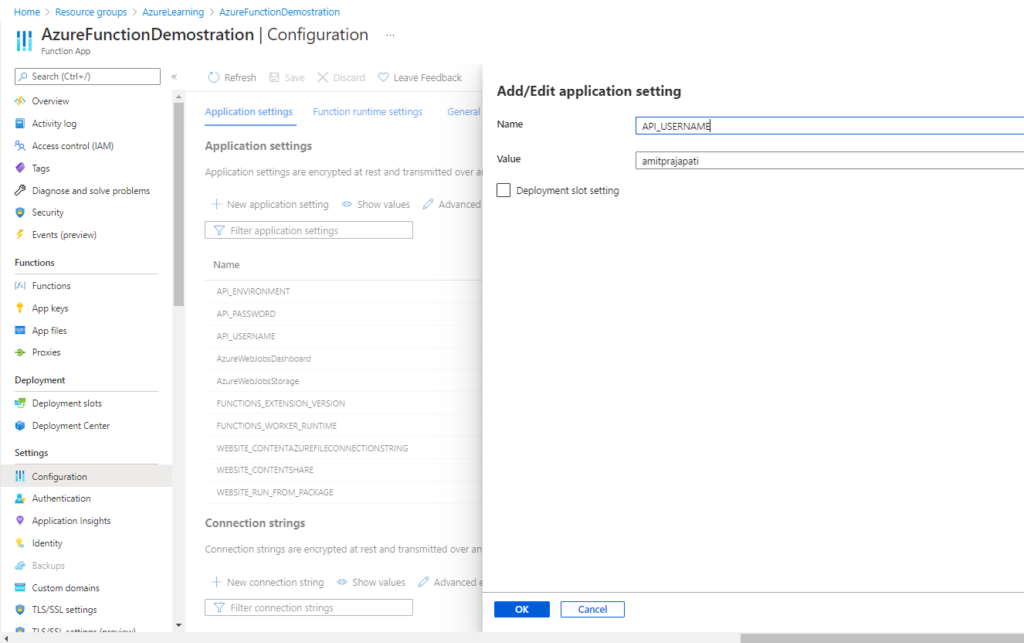Click the sidebar scroll up arrow
This screenshot has width=1024, height=643.
tap(179, 97)
